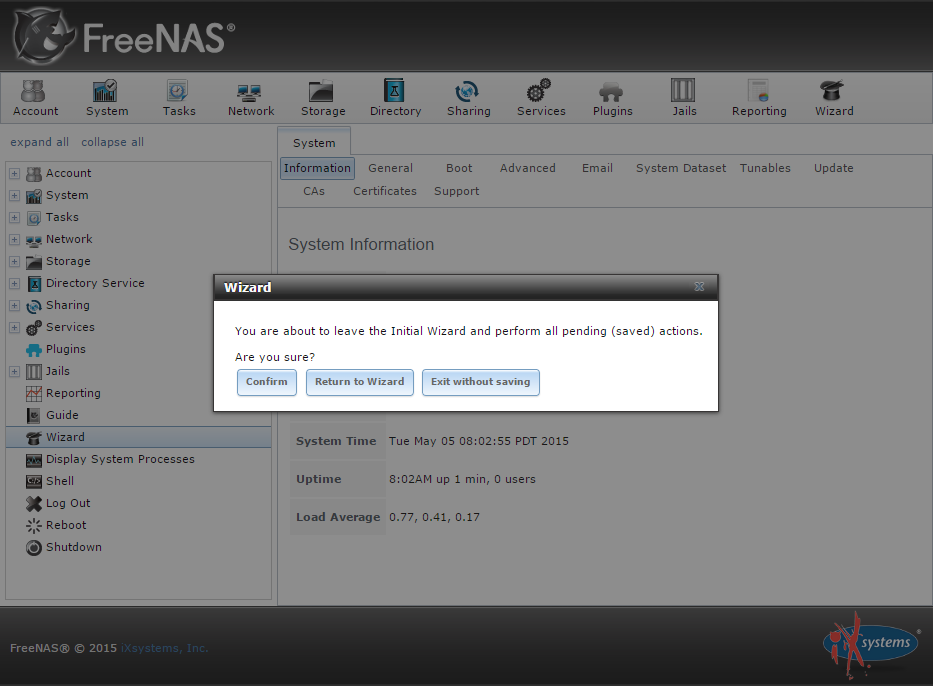Image resolution: width=933 pixels, height=686 pixels.
Task: Click the Shutdown power icon in the sidebar
Action: click(x=34, y=547)
